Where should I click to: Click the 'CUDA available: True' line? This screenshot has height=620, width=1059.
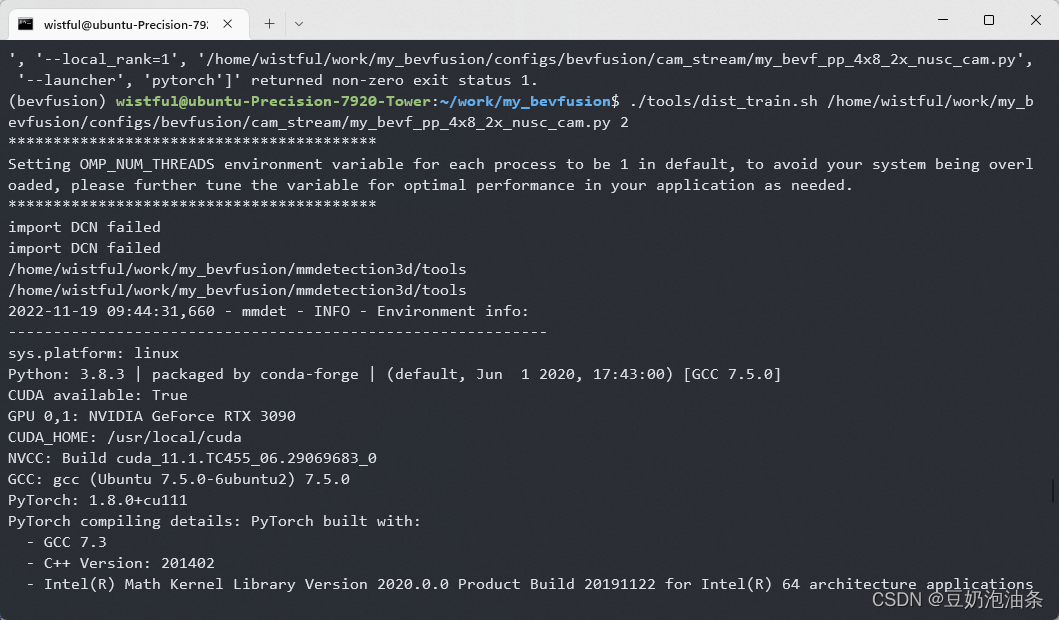[98, 395]
